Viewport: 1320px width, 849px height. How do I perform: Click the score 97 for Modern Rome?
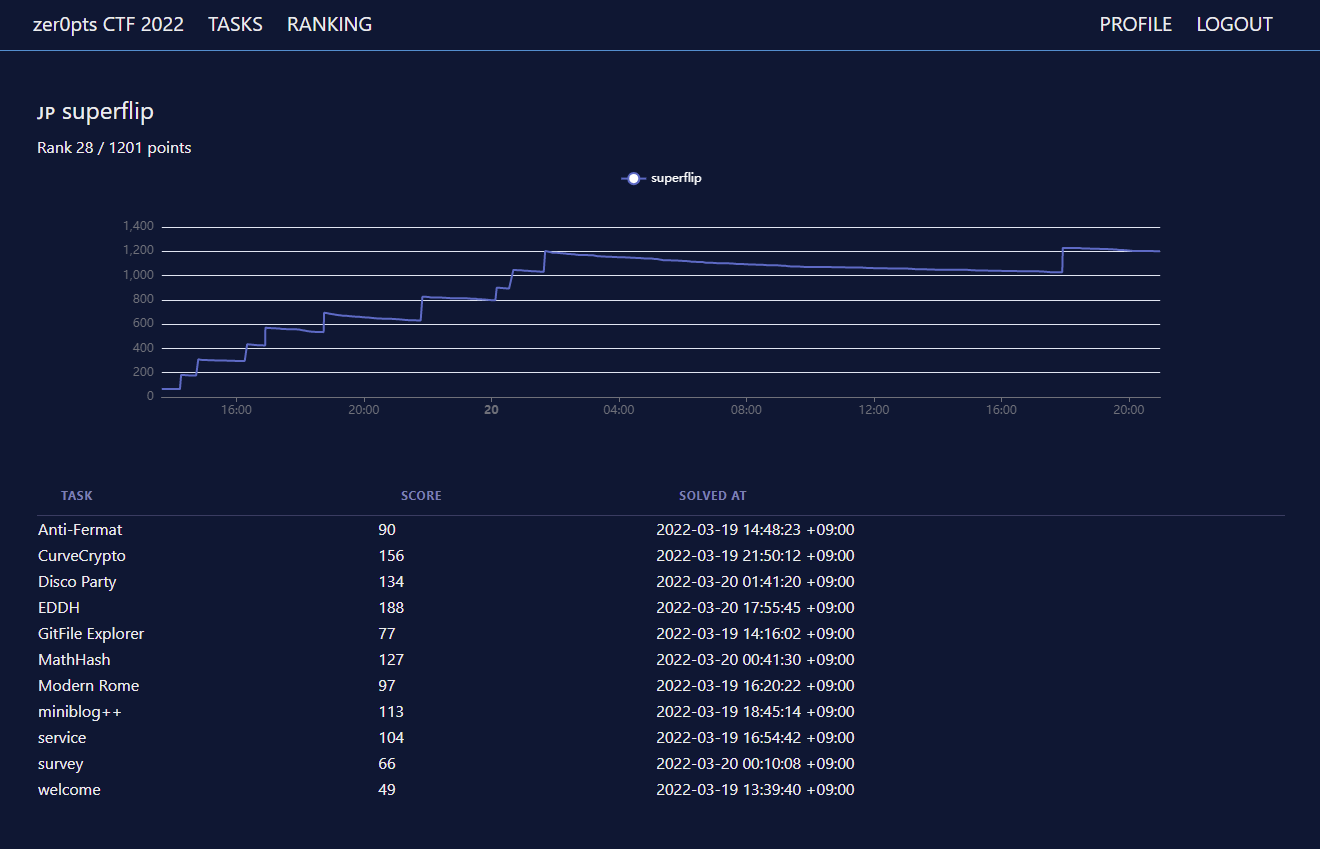(x=387, y=686)
